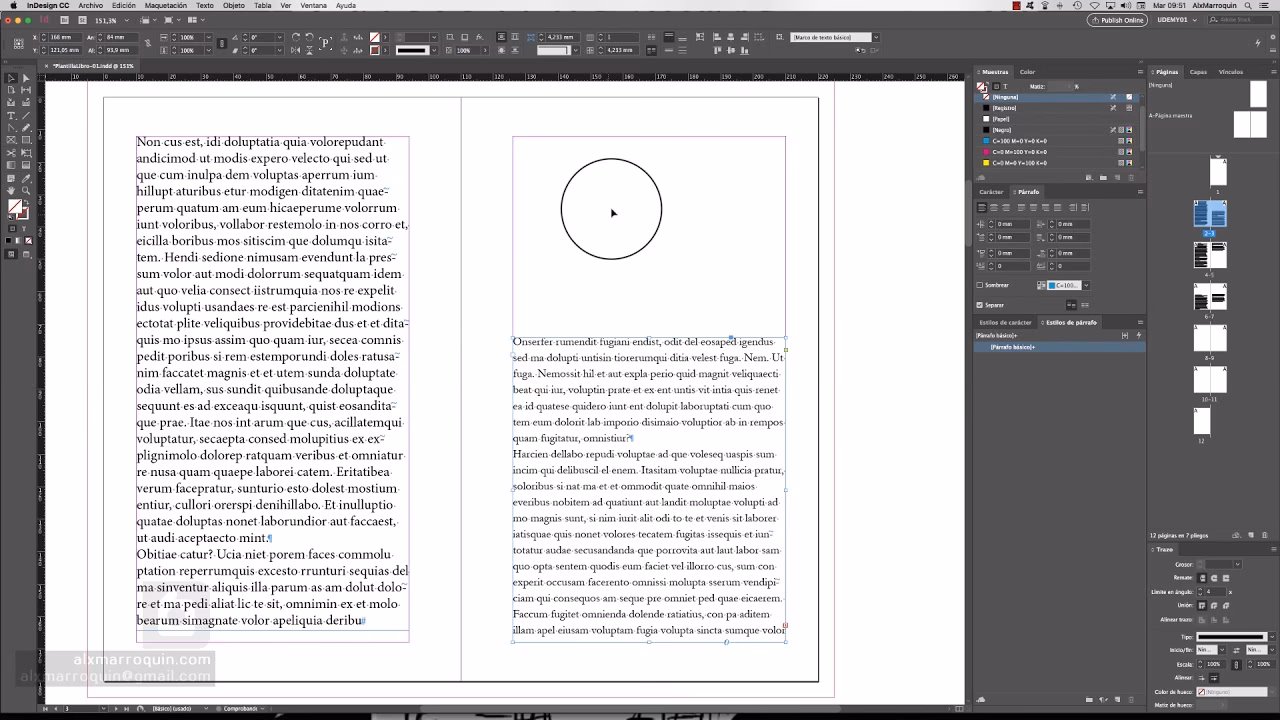
Task: Select the Selection tool
Action: click(x=10, y=78)
